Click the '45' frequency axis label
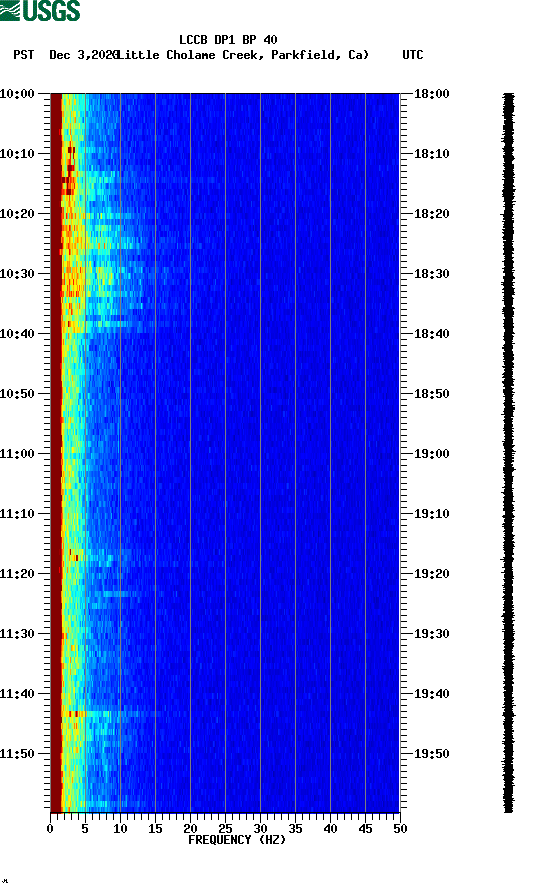The image size is (552, 892). (x=365, y=829)
